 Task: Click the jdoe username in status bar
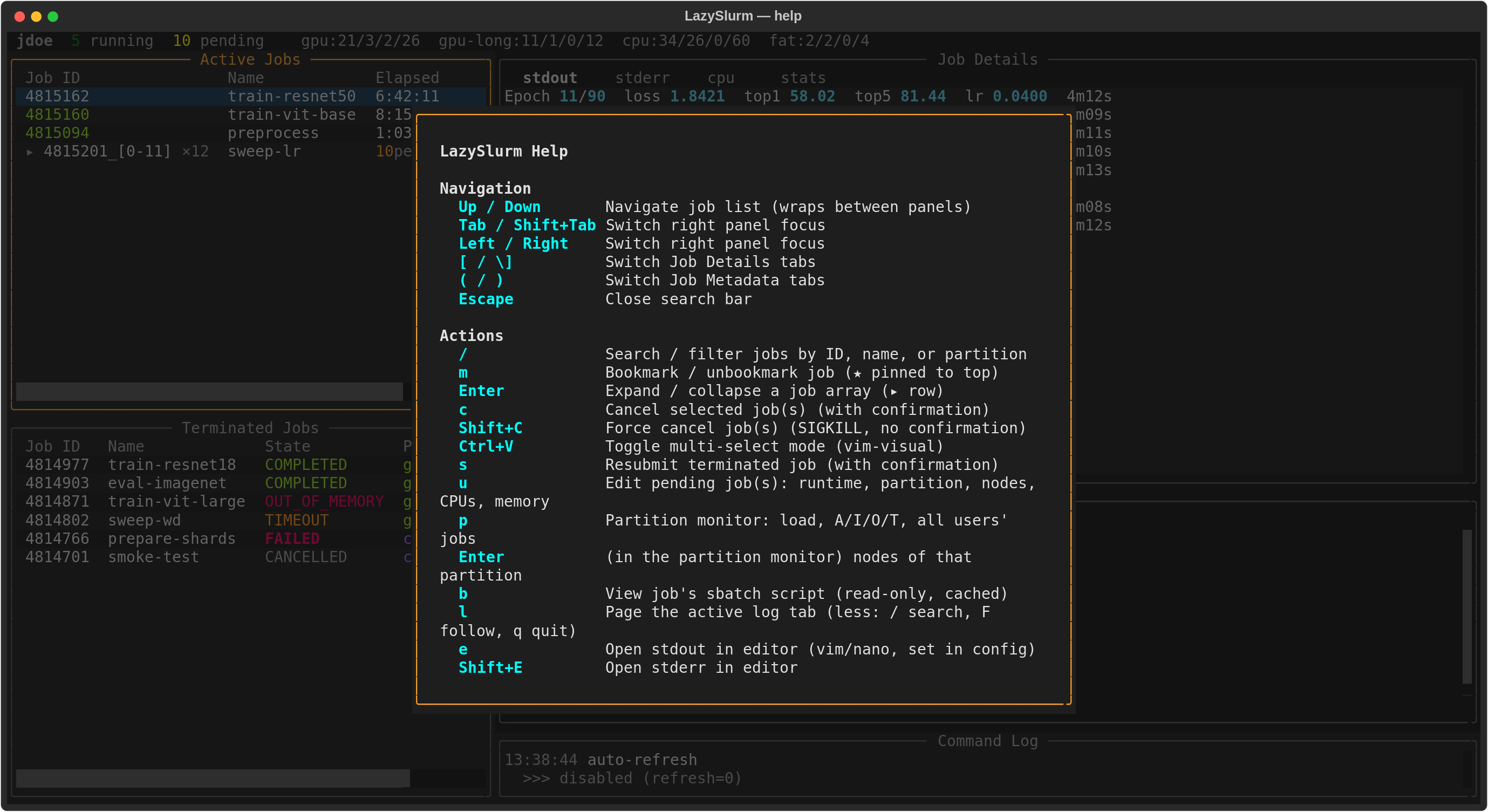point(35,41)
